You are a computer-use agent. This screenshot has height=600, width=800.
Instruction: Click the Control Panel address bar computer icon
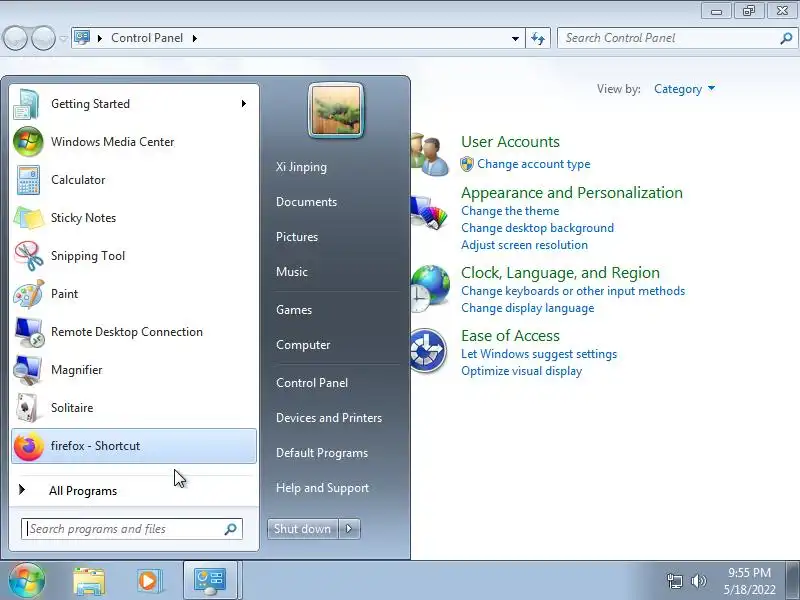tap(82, 38)
